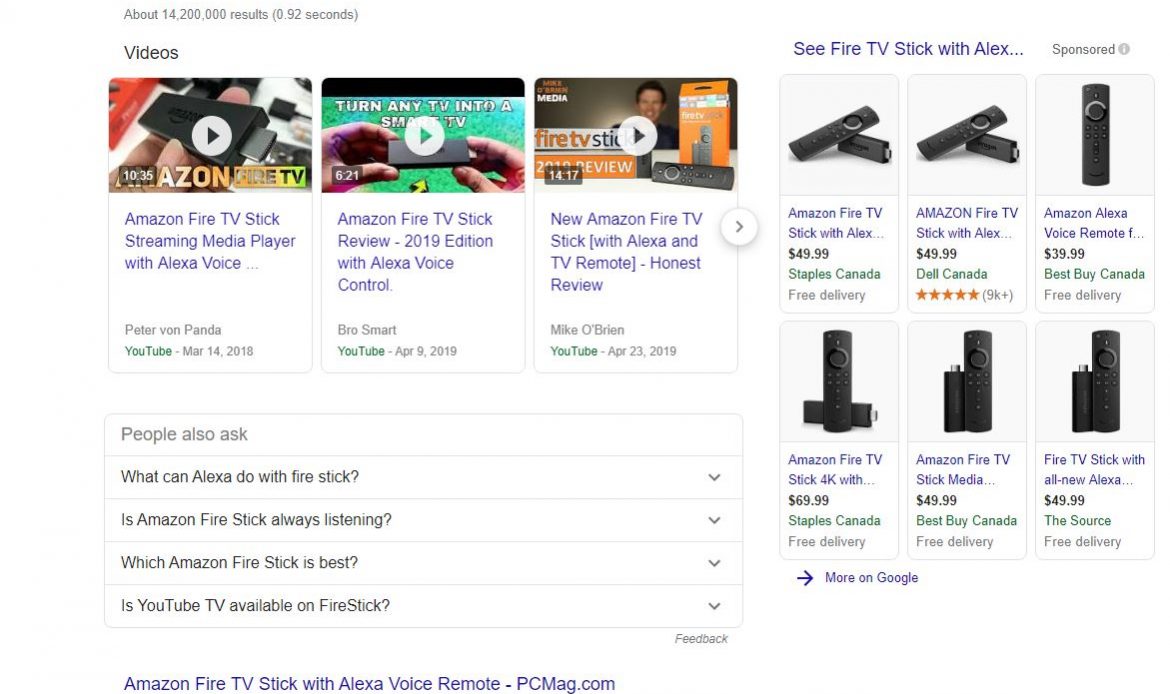Open the Best Buy Fire TV Stick Media image
1170x694 pixels.
point(967,381)
